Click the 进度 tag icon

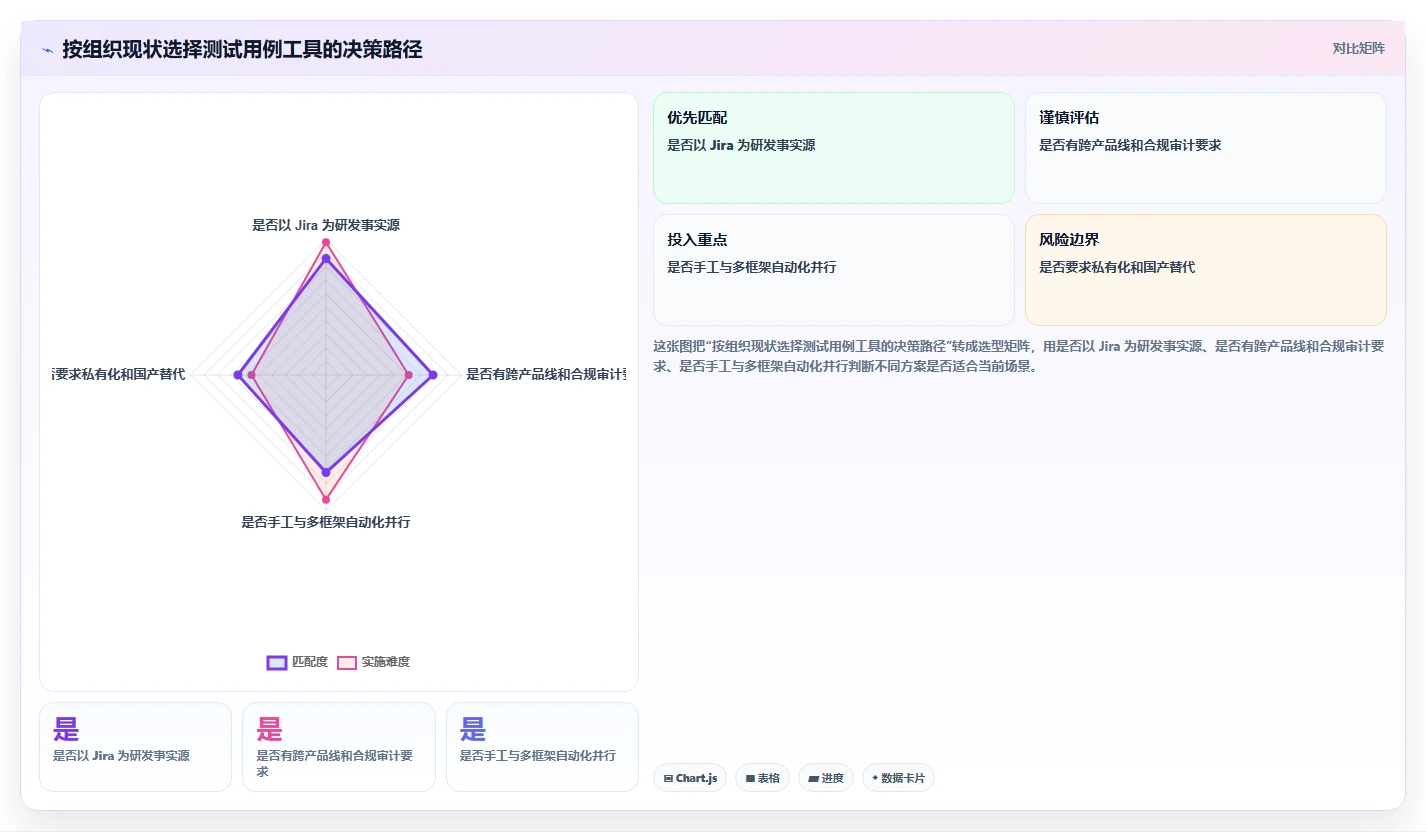point(813,778)
